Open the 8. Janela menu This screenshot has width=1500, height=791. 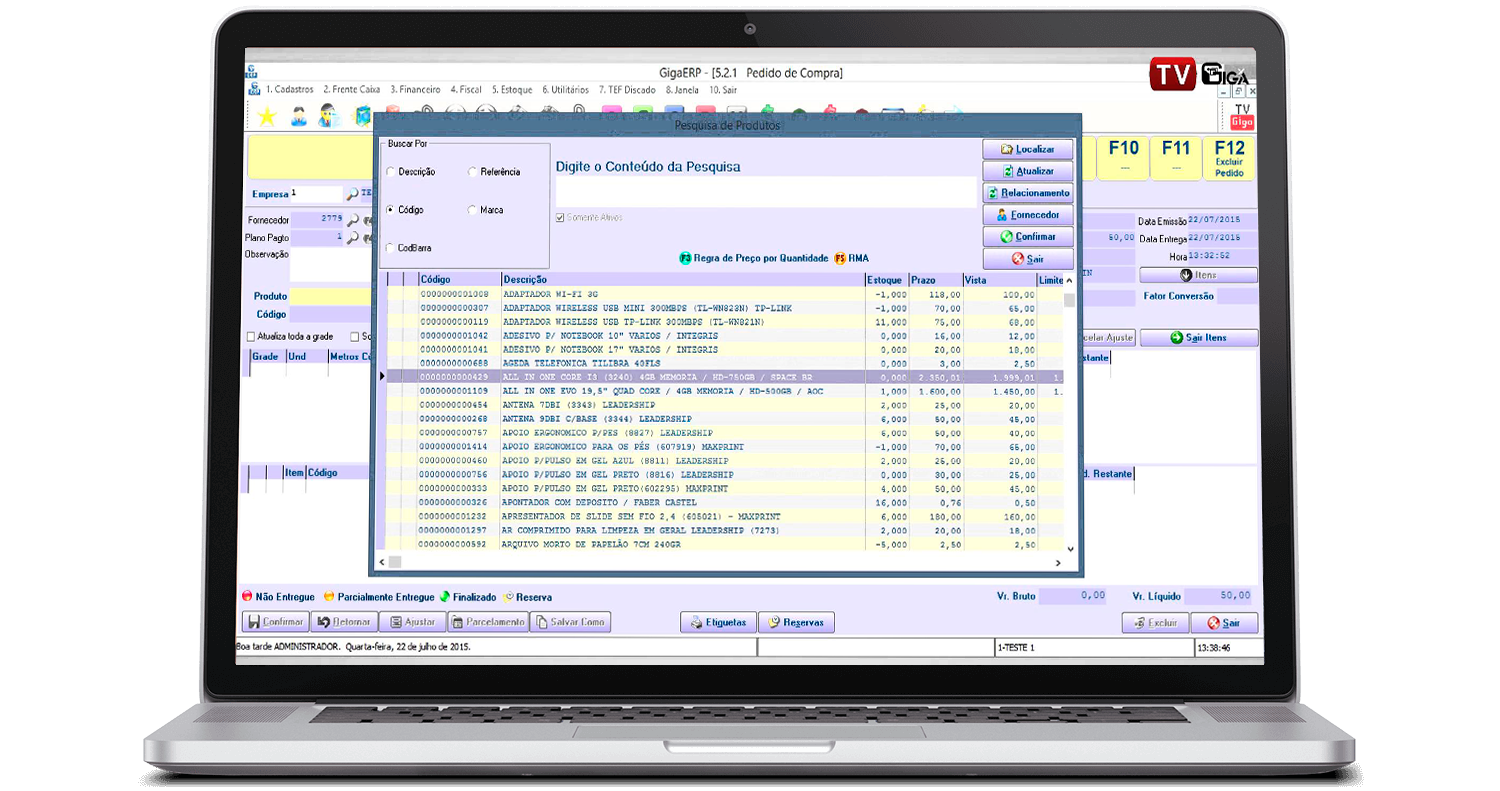[682, 89]
